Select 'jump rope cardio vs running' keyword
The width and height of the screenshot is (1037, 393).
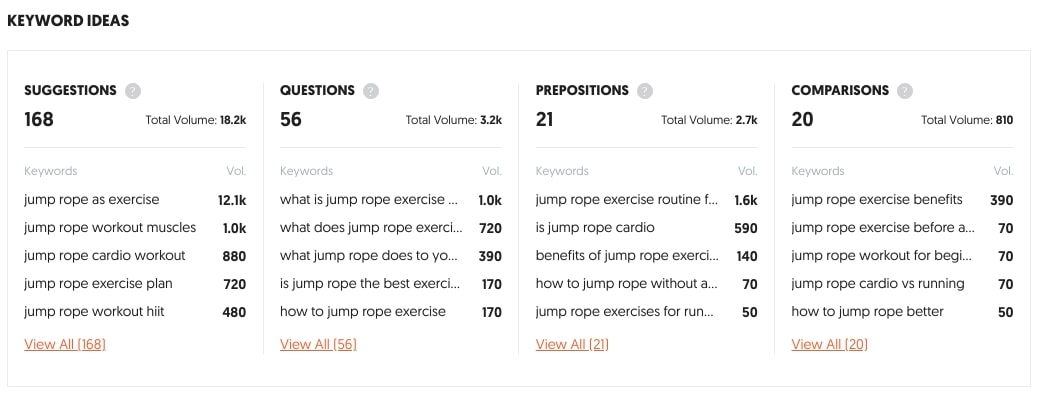[x=878, y=284]
